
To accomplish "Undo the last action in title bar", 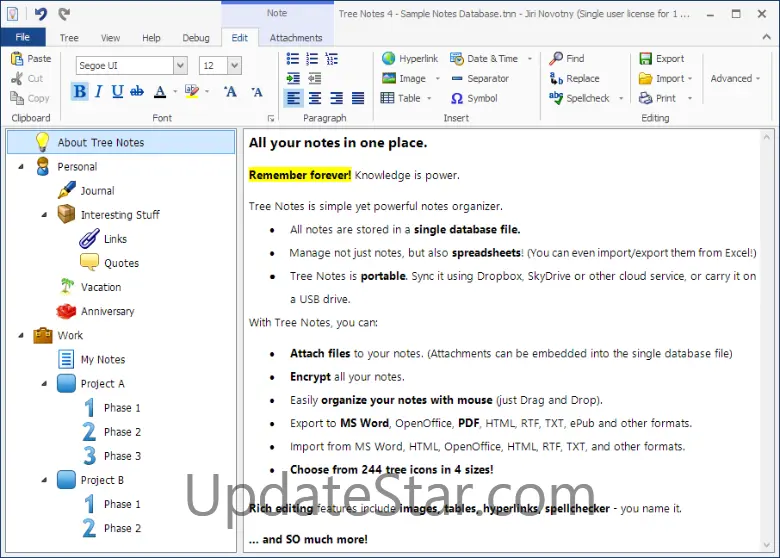I will (41, 14).
